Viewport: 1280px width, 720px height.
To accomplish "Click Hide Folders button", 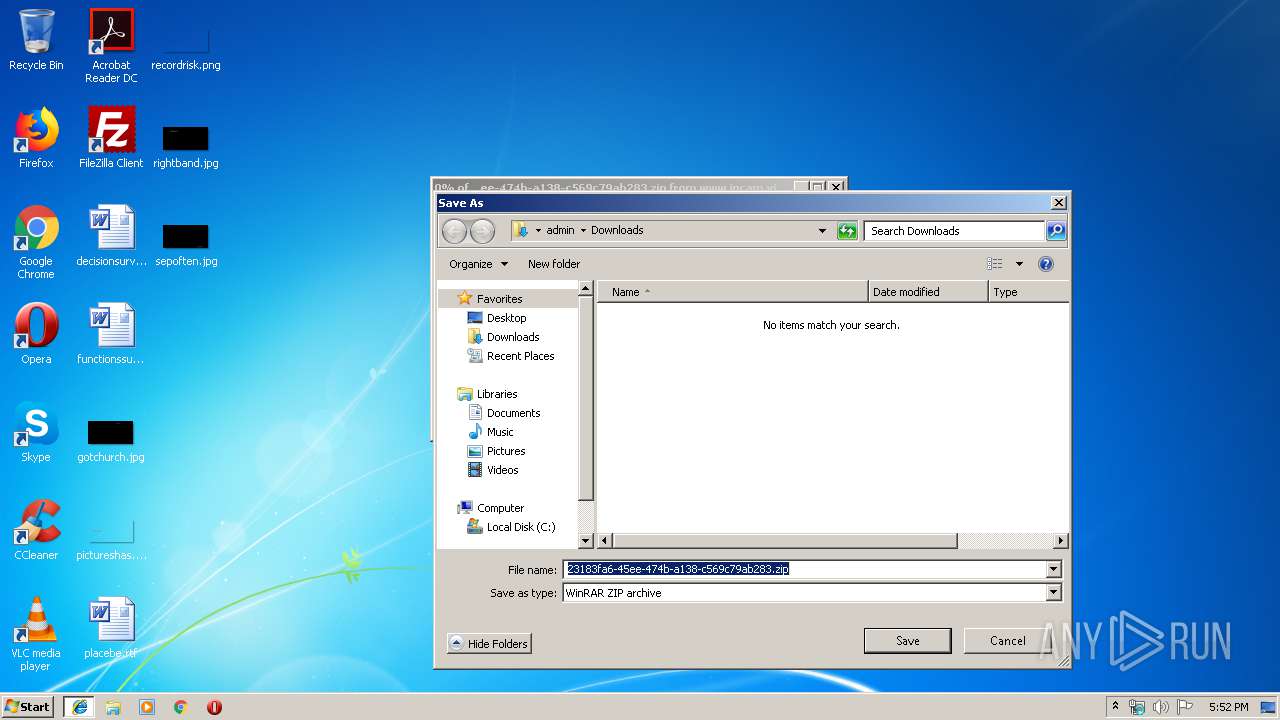I will click(x=489, y=644).
